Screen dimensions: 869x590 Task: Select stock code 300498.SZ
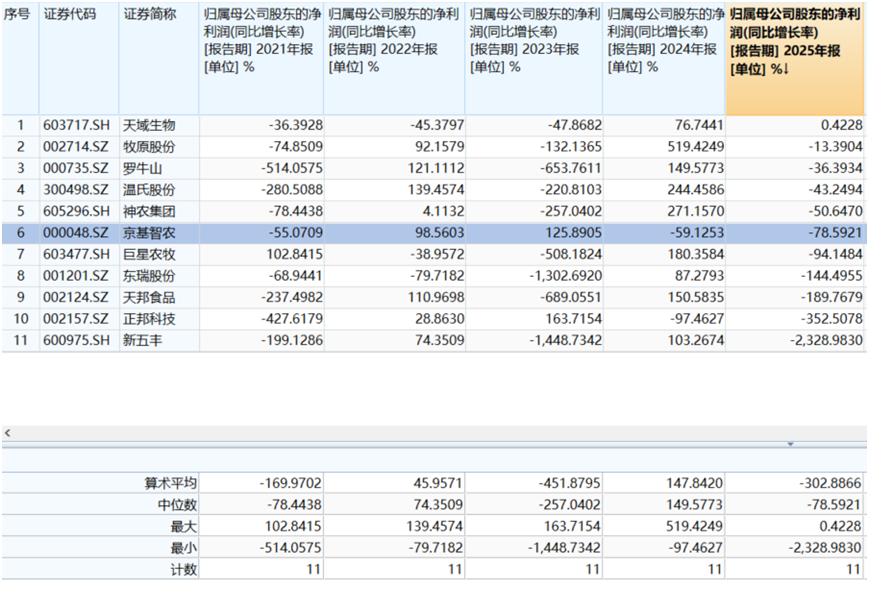(76, 190)
